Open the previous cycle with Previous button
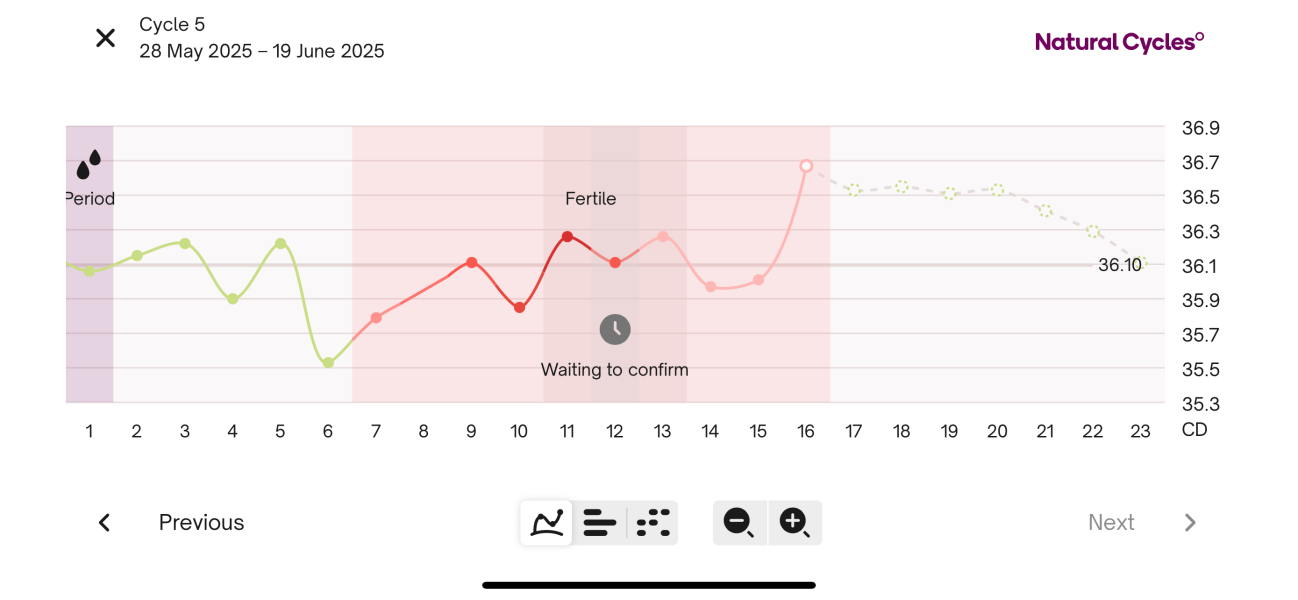Viewport: 1298px width, 600px height. coord(200,522)
